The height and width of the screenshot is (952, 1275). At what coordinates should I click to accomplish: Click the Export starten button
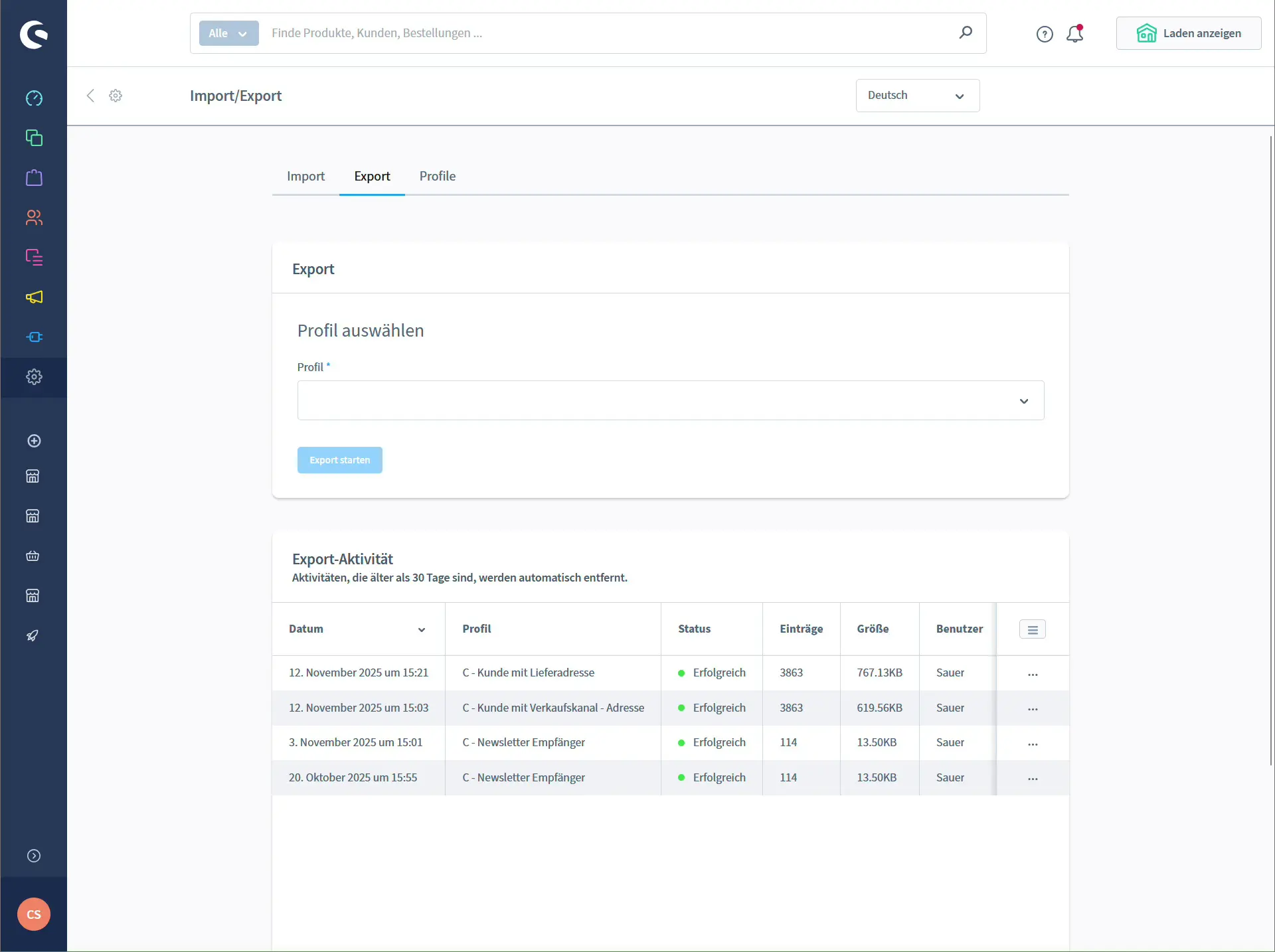tap(339, 459)
